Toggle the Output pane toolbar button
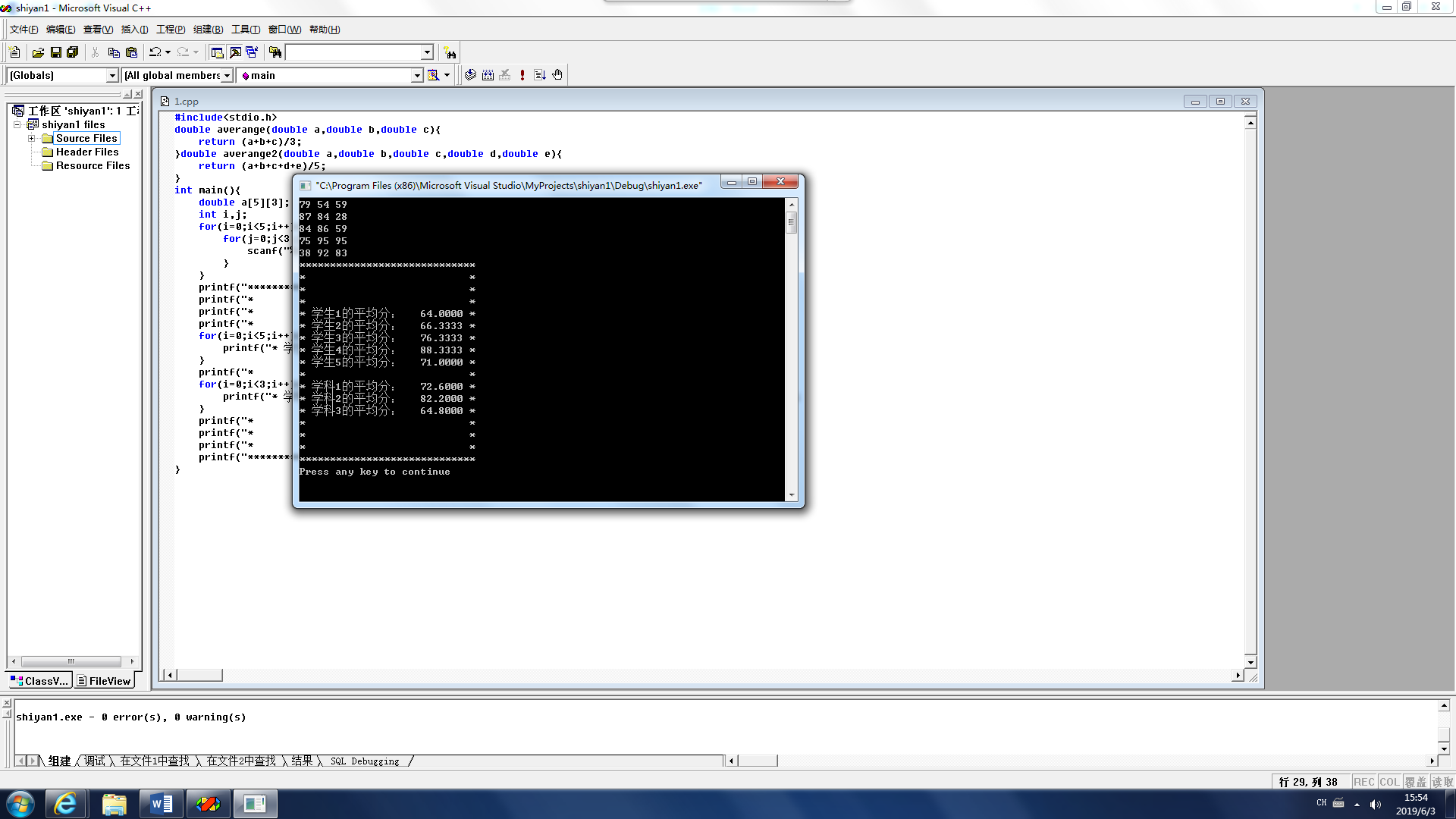 (235, 52)
